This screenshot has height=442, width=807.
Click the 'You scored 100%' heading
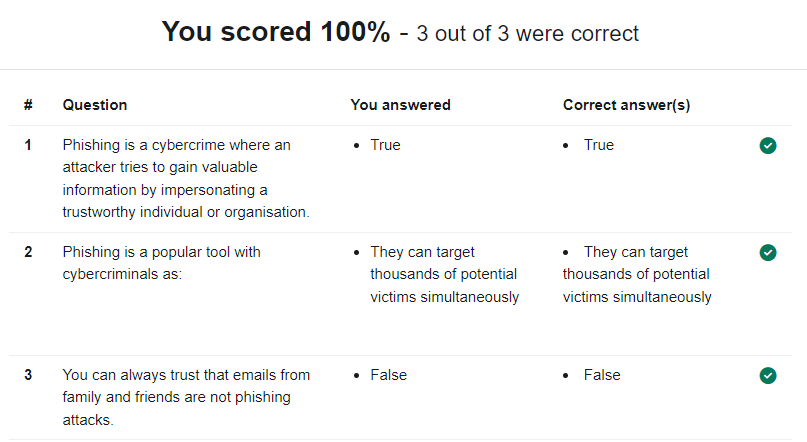click(276, 32)
